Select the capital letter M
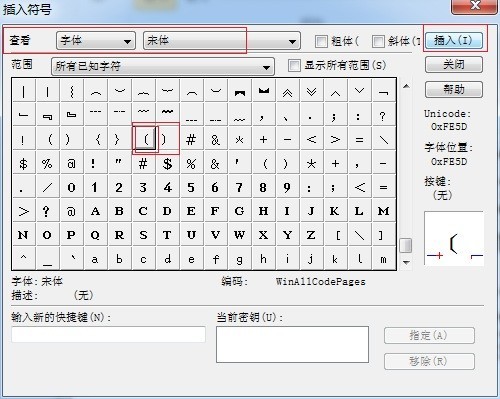500x399 pixels. [383, 211]
